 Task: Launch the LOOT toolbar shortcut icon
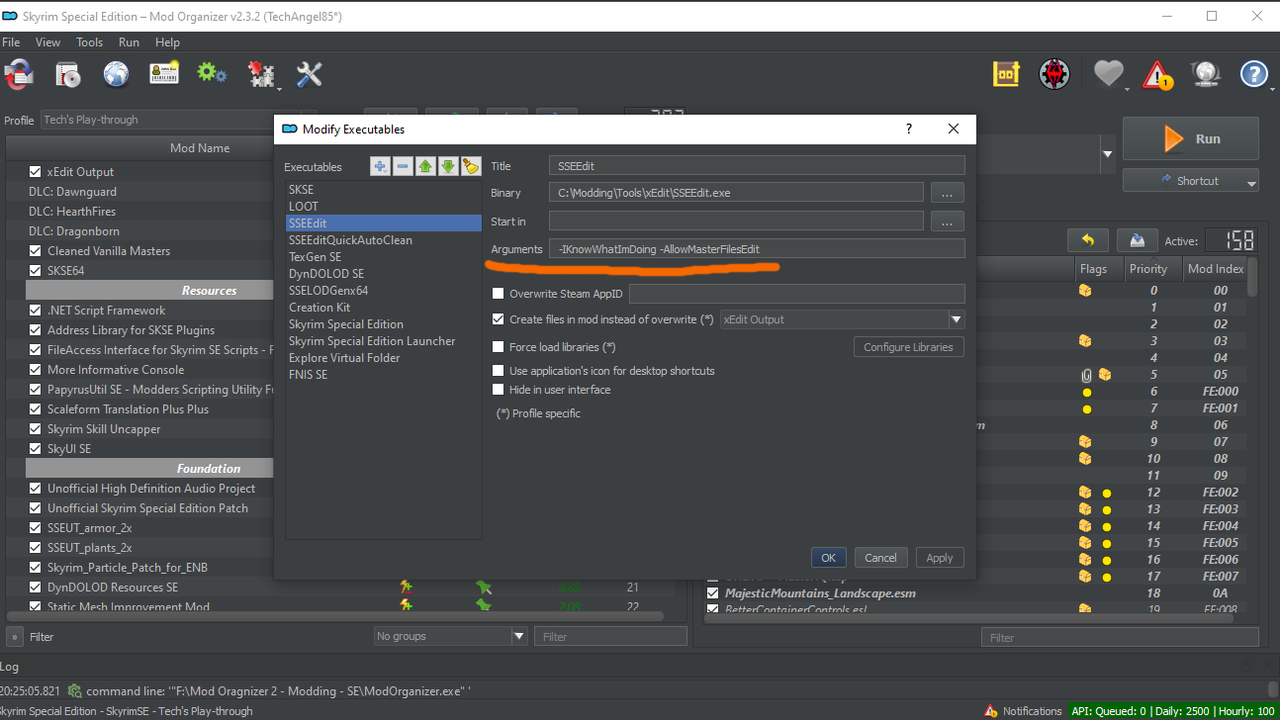coord(1006,74)
